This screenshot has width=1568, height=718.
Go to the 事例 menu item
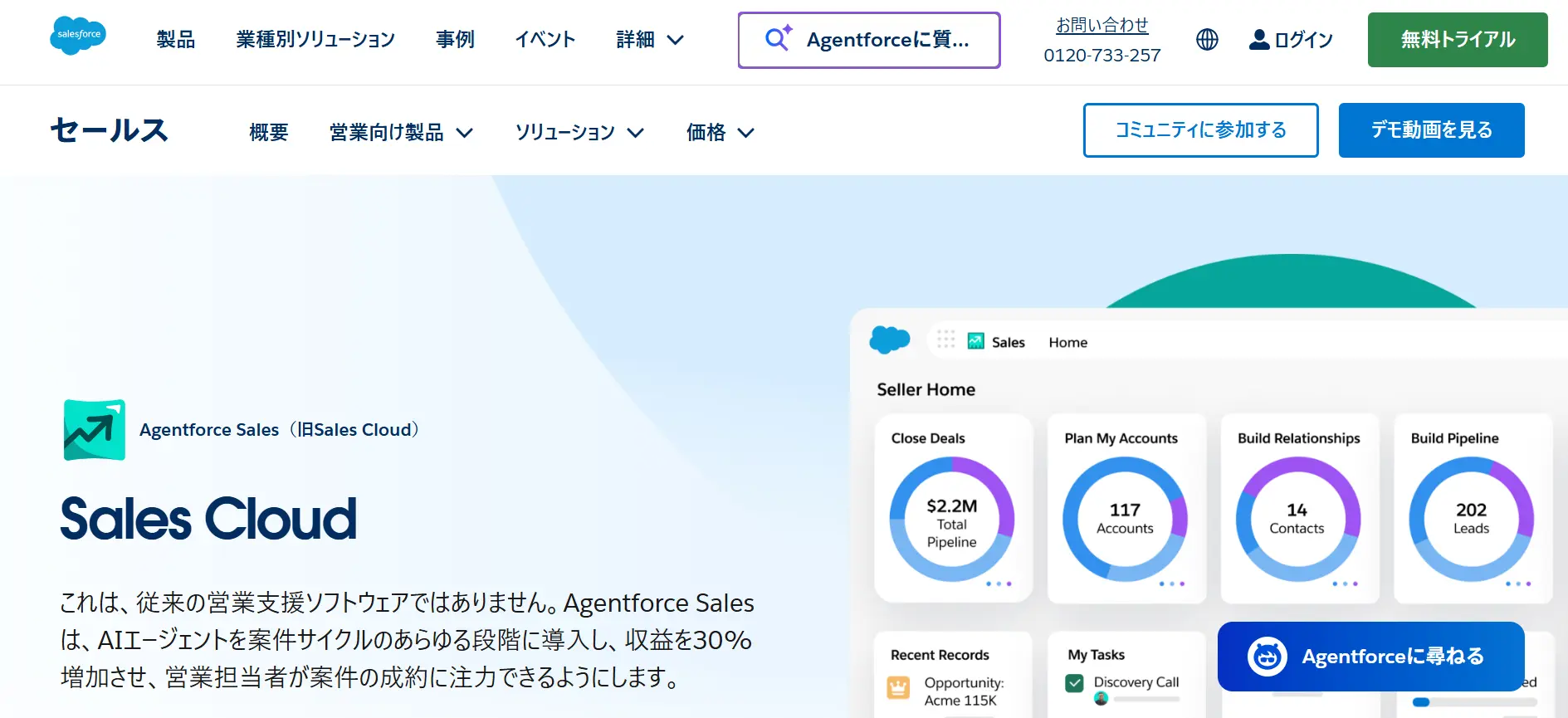click(x=455, y=39)
